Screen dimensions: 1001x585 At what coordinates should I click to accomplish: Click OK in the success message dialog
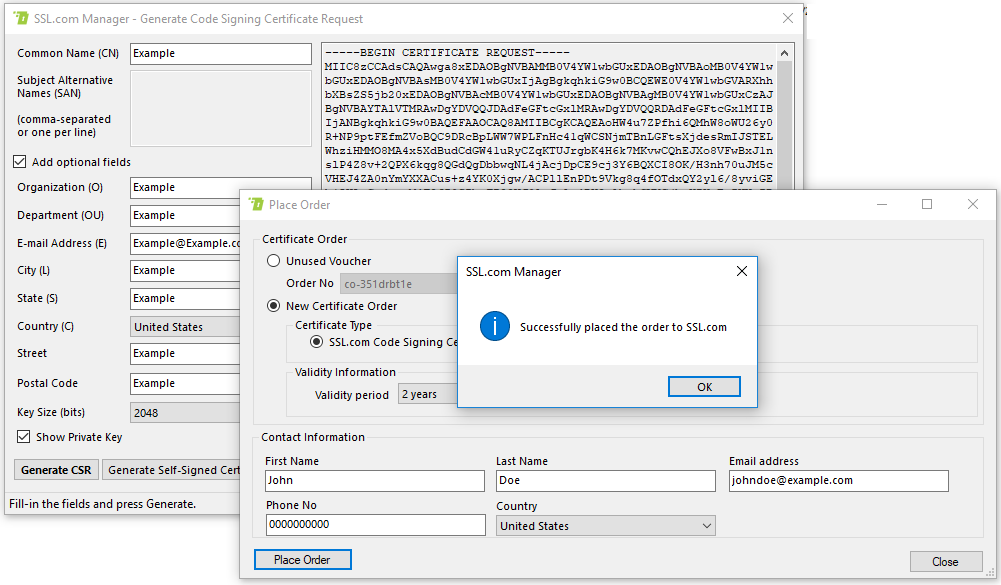point(704,387)
